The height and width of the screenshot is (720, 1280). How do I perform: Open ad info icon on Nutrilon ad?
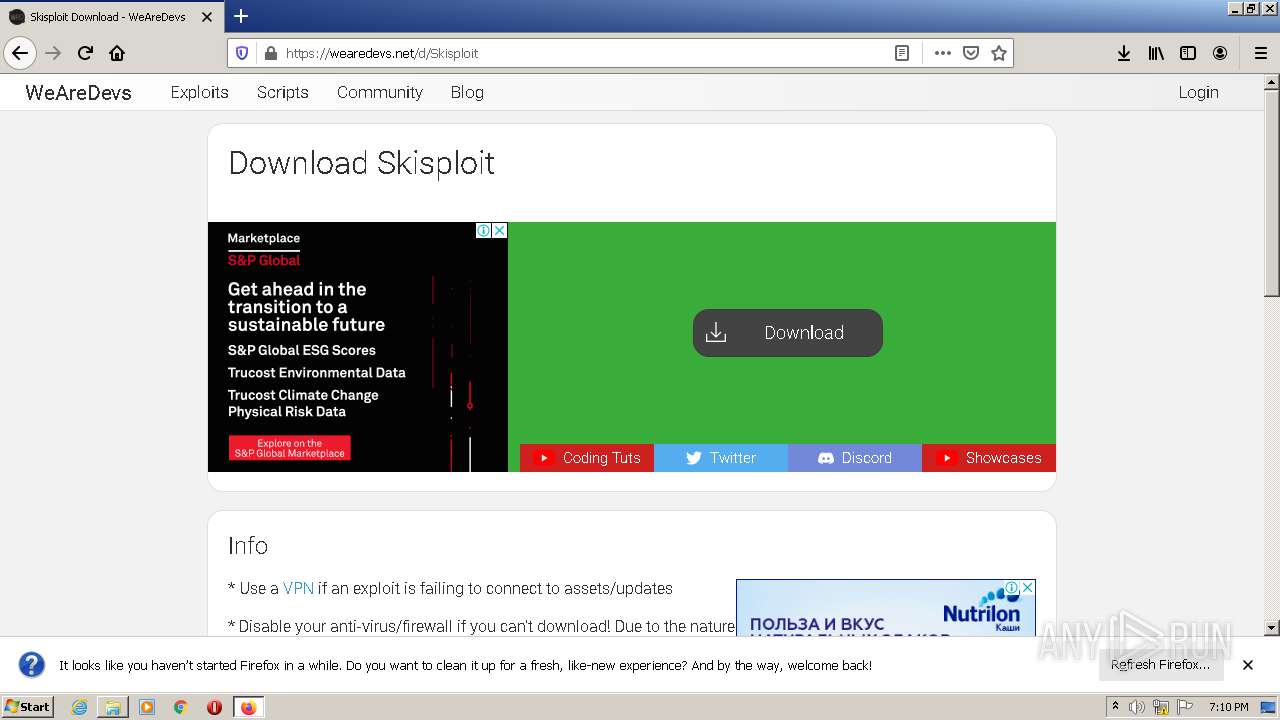(1012, 588)
